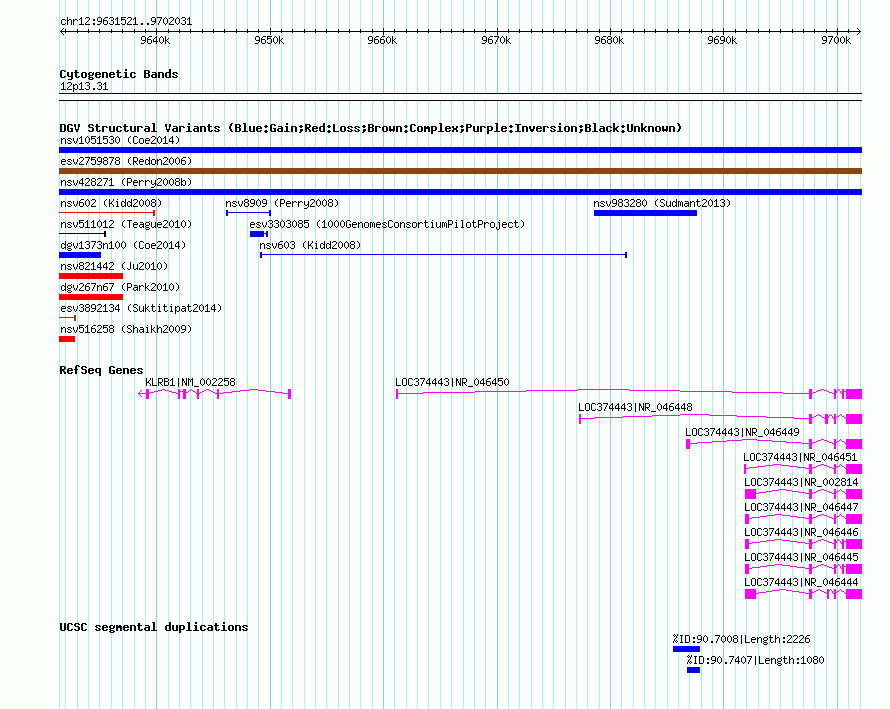Select the 9660k ruler position label
This screenshot has width=890, height=709.
point(383,40)
